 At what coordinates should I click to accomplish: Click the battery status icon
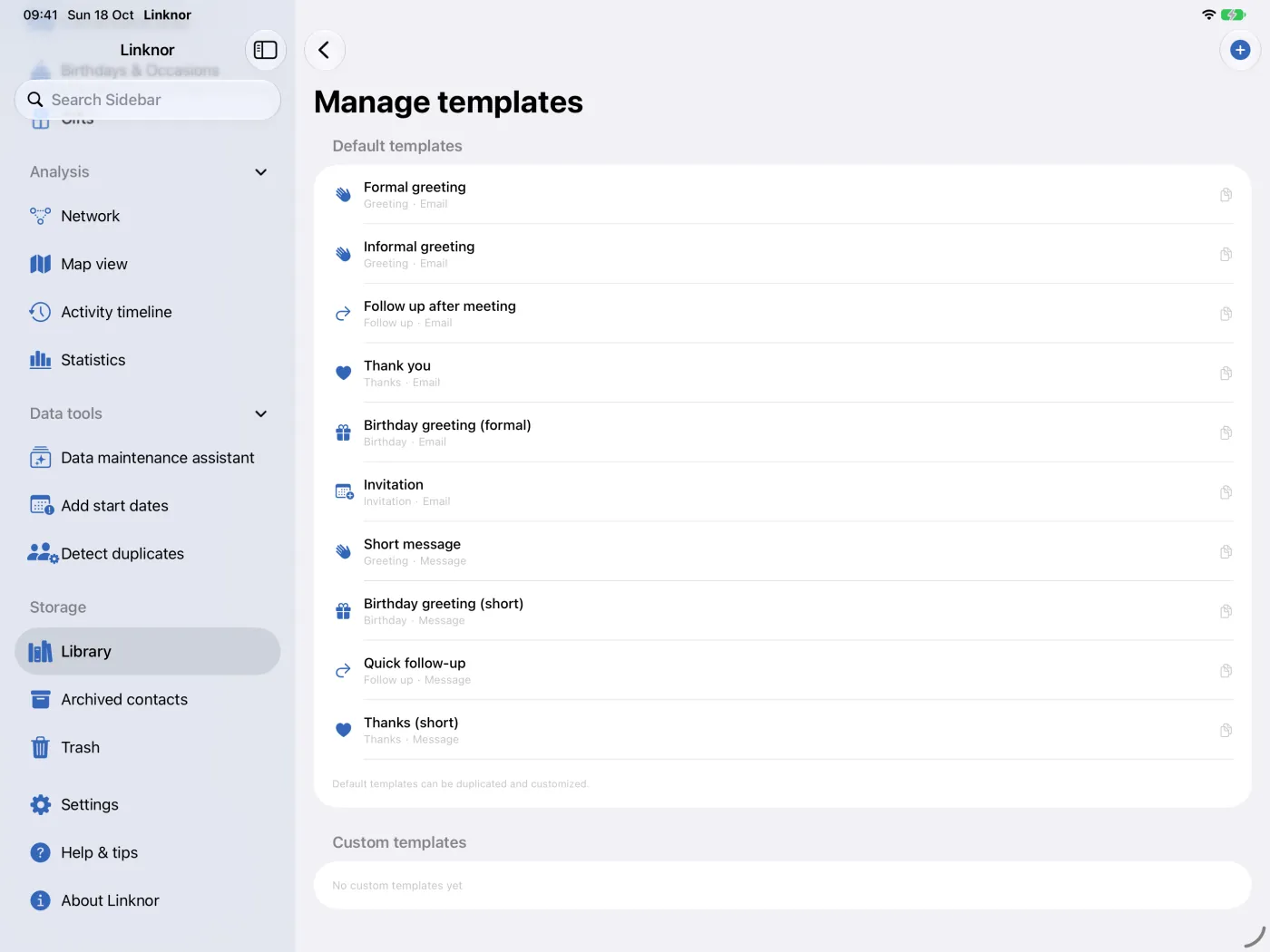[x=1234, y=15]
